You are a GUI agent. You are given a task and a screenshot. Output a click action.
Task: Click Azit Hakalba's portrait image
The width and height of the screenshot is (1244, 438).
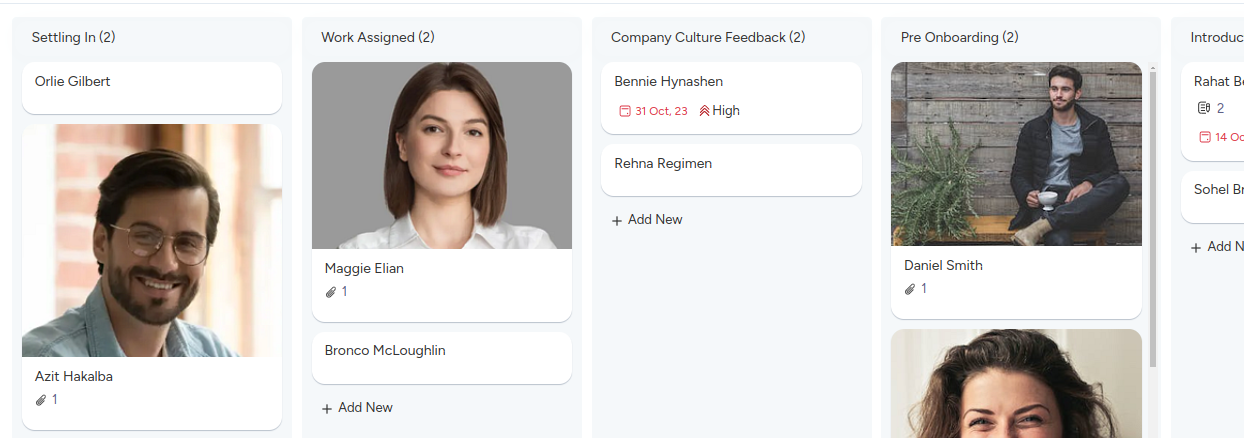pos(152,240)
